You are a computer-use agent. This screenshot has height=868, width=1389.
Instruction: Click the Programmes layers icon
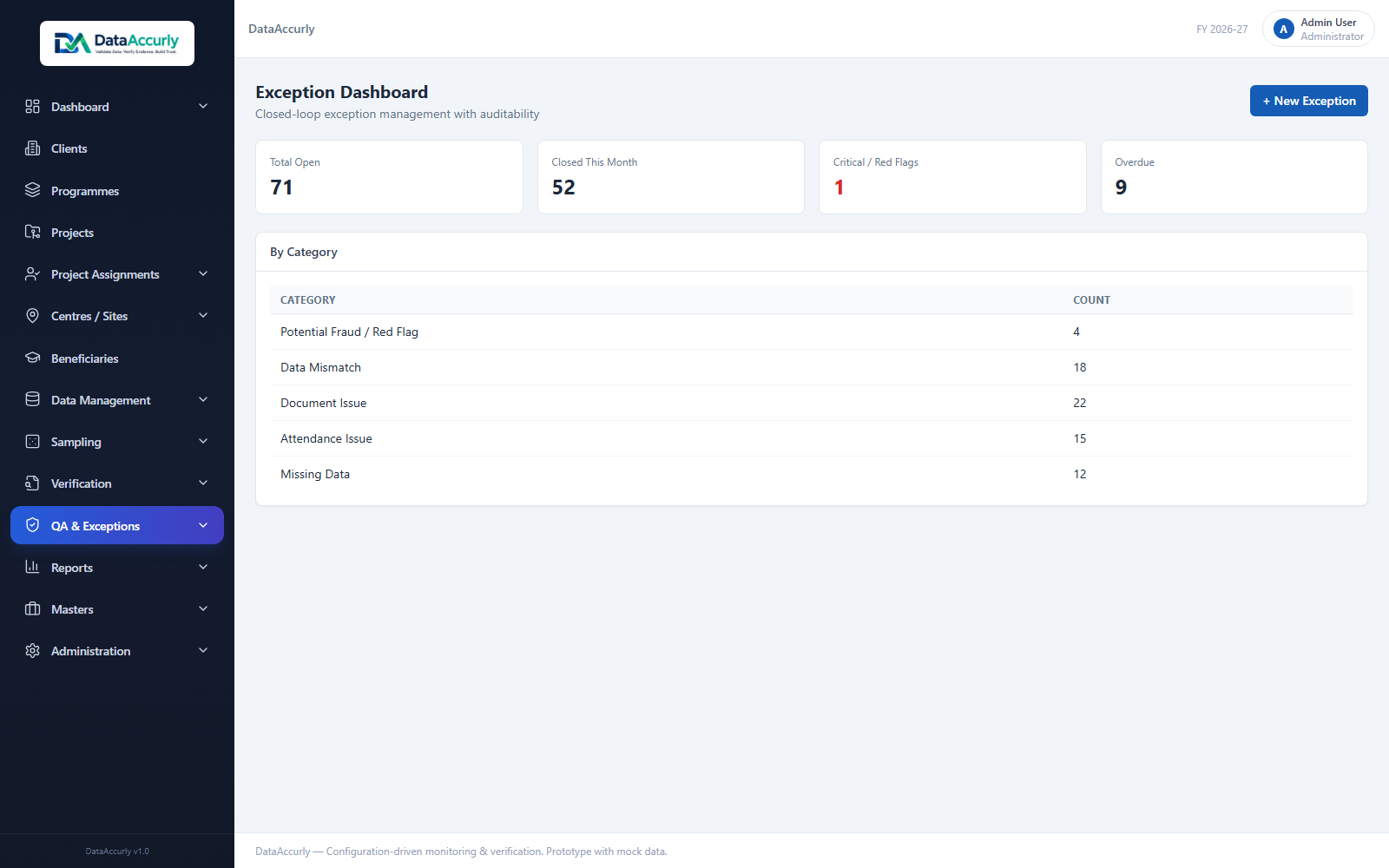pyautogui.click(x=32, y=190)
